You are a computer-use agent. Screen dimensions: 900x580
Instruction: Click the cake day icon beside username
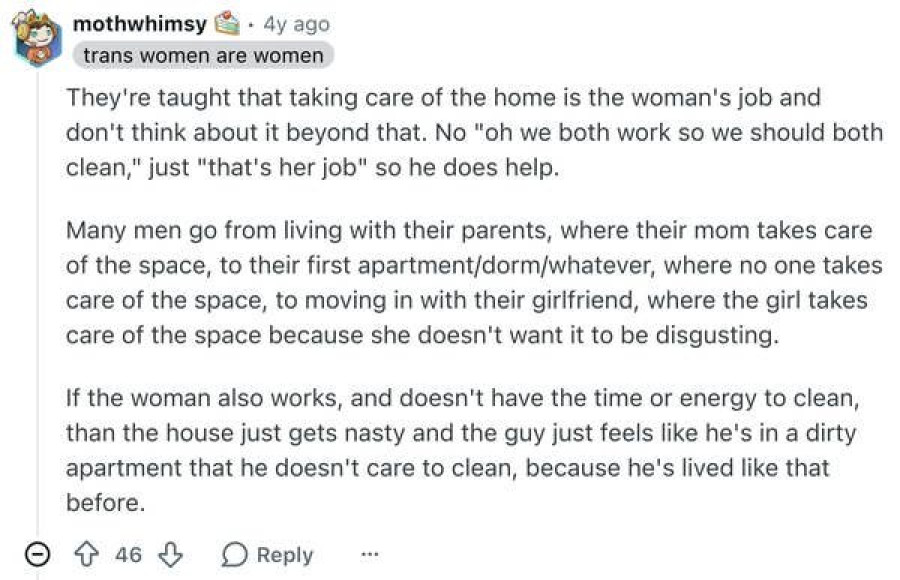pos(227,24)
